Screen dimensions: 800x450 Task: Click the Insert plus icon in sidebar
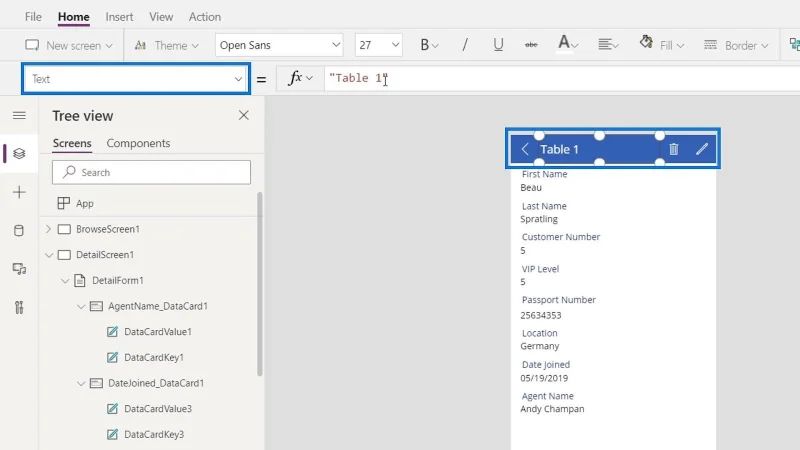(19, 192)
